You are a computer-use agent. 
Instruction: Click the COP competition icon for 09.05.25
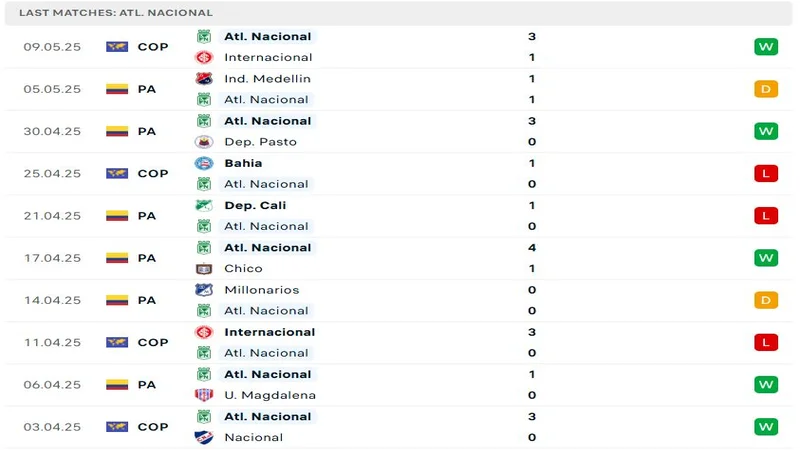point(117,47)
